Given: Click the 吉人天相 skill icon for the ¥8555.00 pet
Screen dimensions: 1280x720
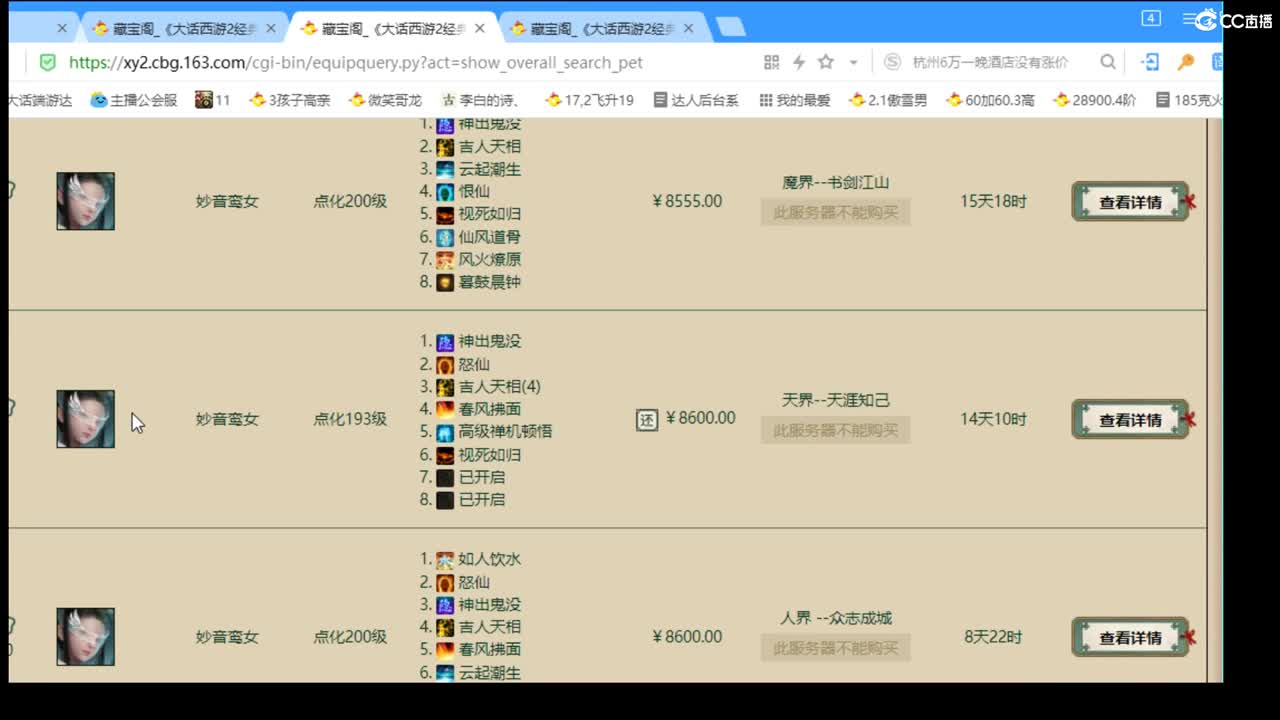Looking at the screenshot, I should pyautogui.click(x=445, y=147).
